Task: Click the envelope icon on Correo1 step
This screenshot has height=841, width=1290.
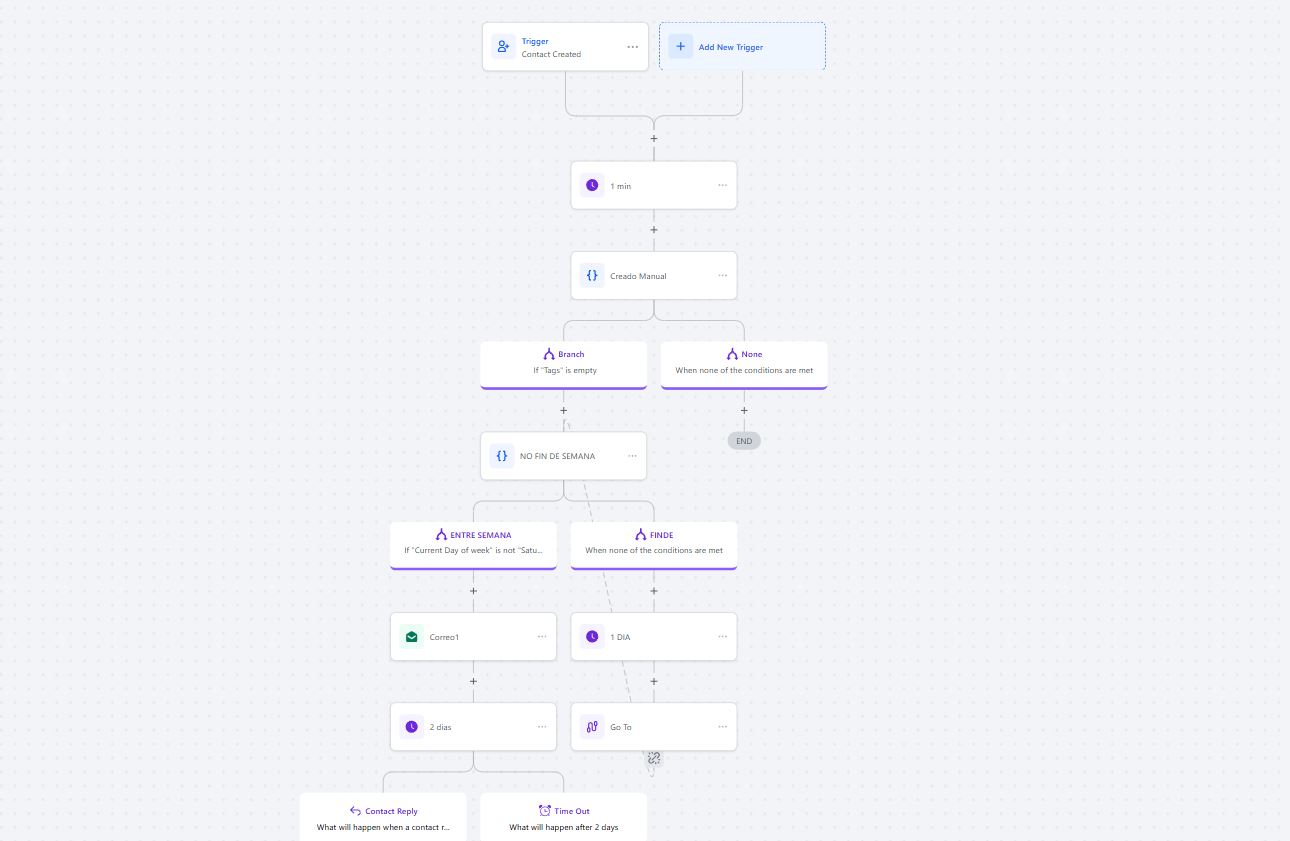Action: (411, 637)
